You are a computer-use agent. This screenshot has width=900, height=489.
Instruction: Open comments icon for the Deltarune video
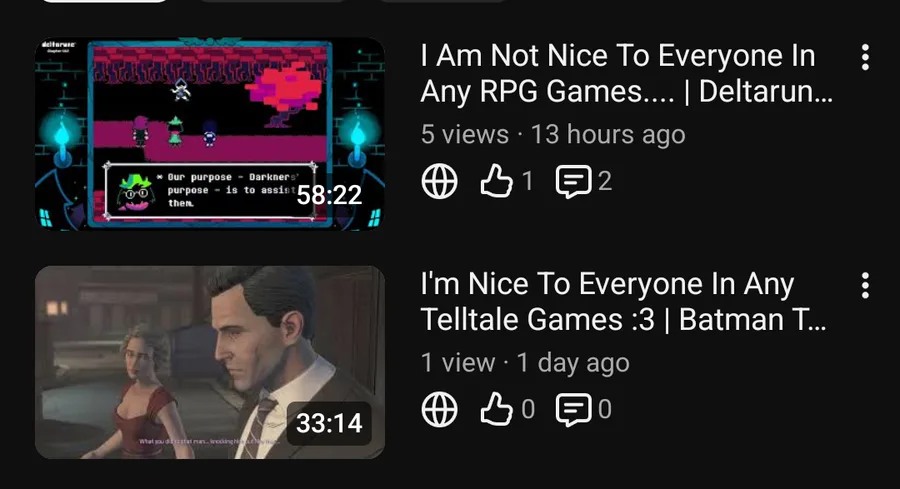[573, 182]
